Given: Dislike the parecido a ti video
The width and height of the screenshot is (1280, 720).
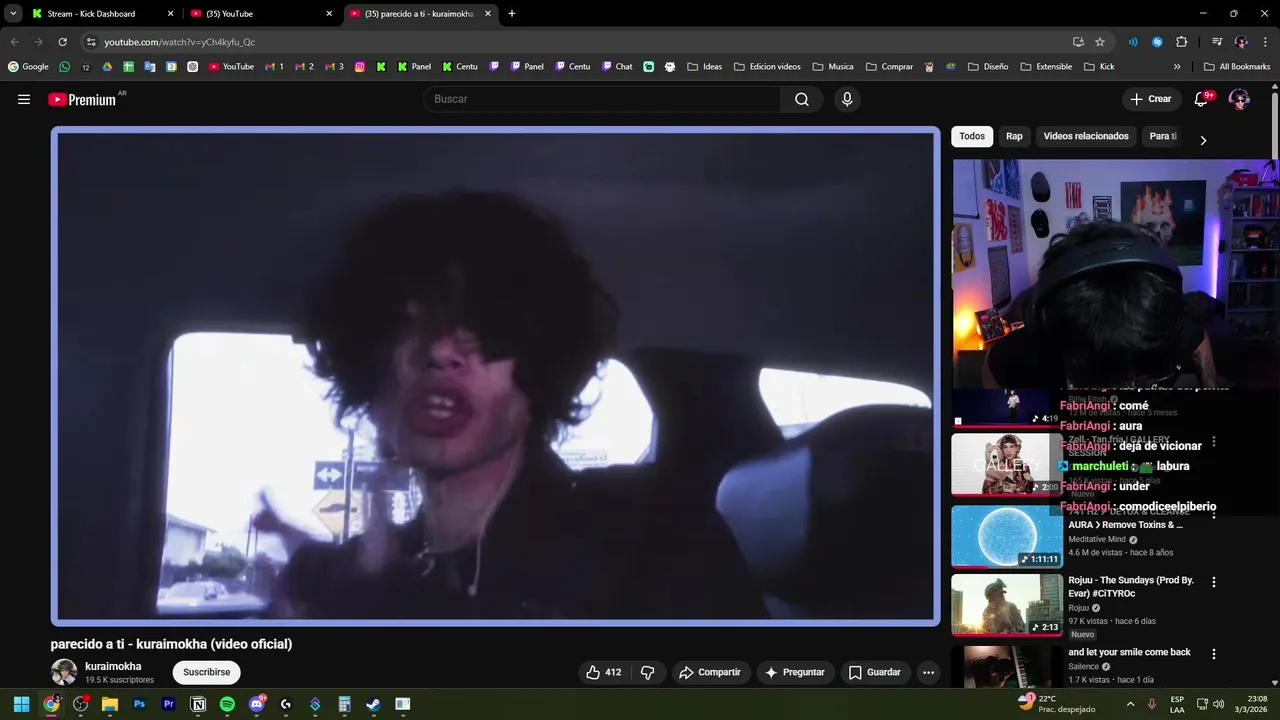Looking at the screenshot, I should click(x=647, y=672).
